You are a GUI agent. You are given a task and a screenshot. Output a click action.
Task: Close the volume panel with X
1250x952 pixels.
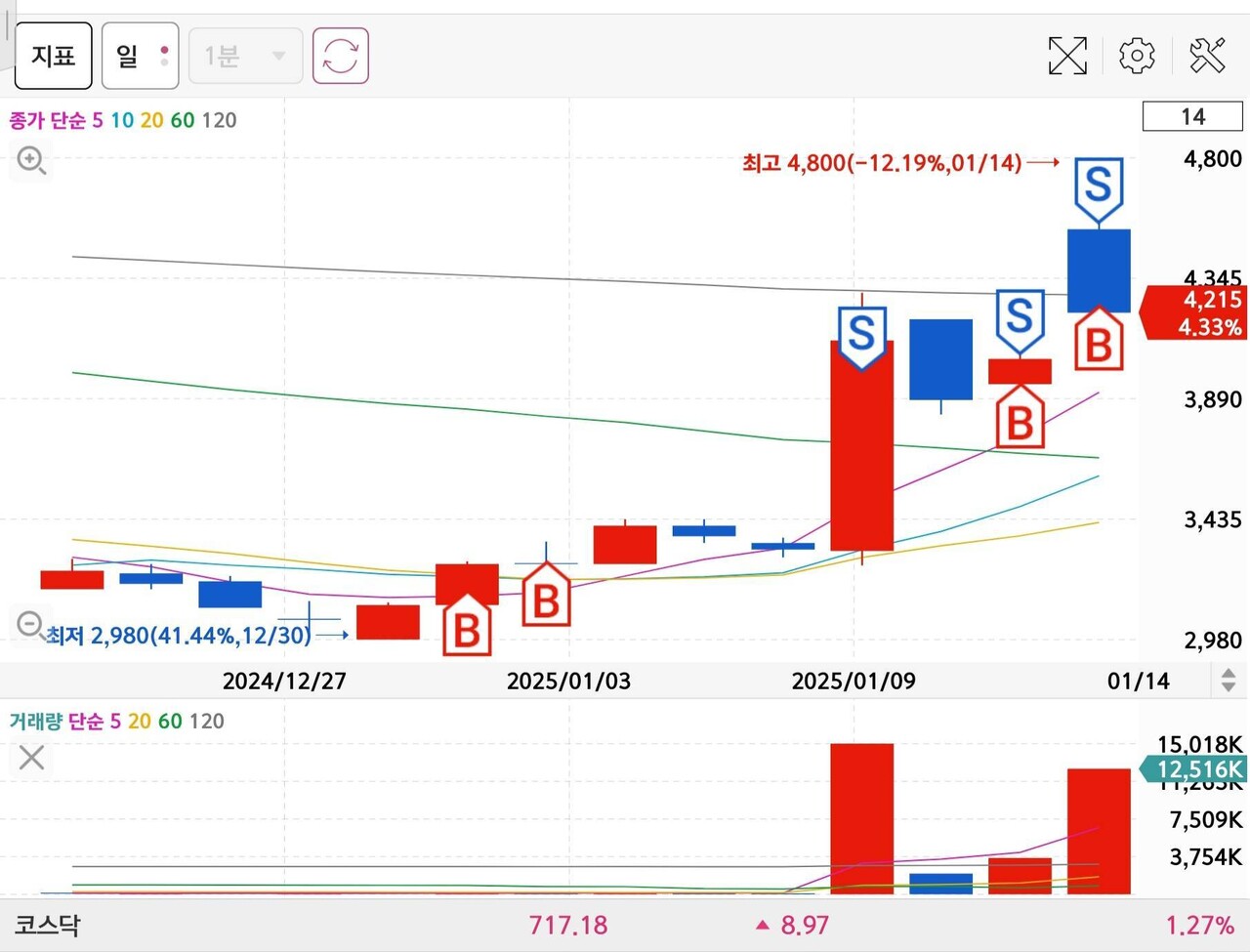tap(31, 757)
